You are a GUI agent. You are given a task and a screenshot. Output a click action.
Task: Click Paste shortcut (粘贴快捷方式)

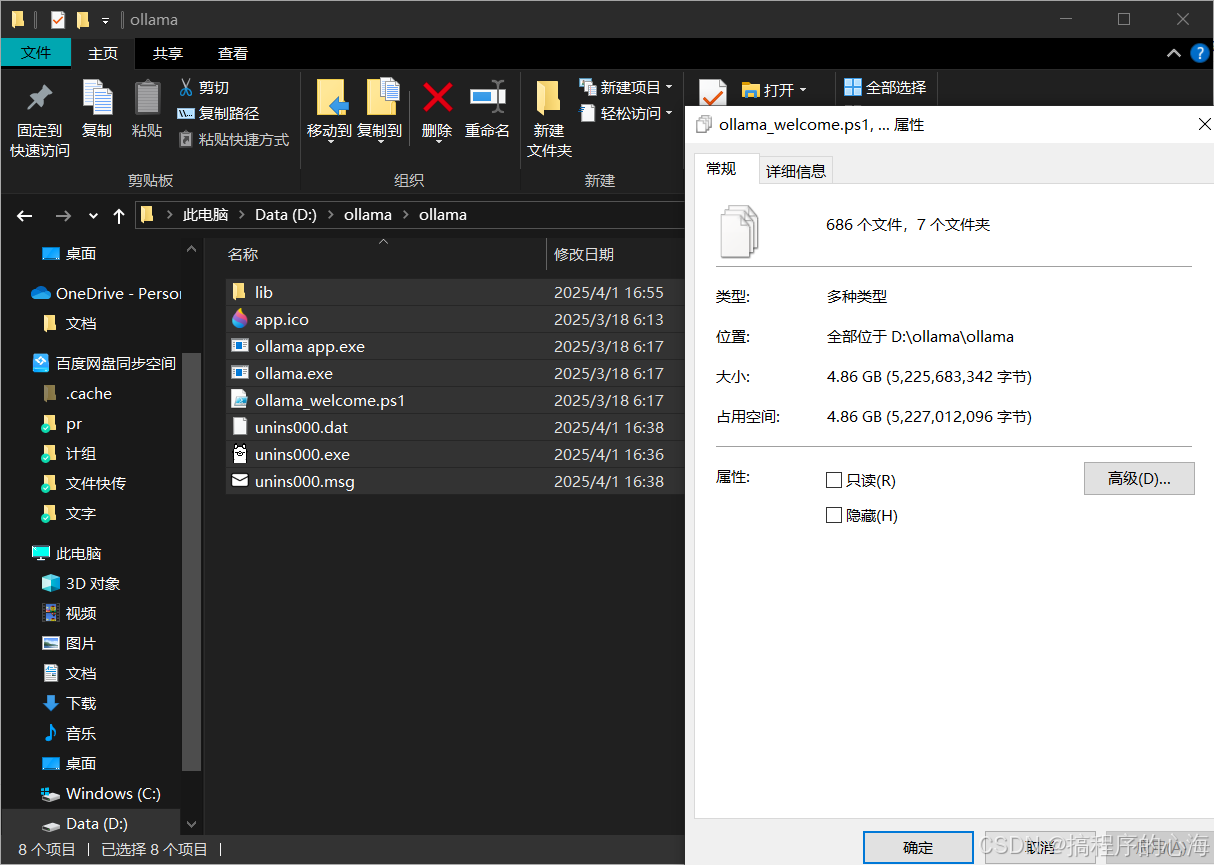233,140
